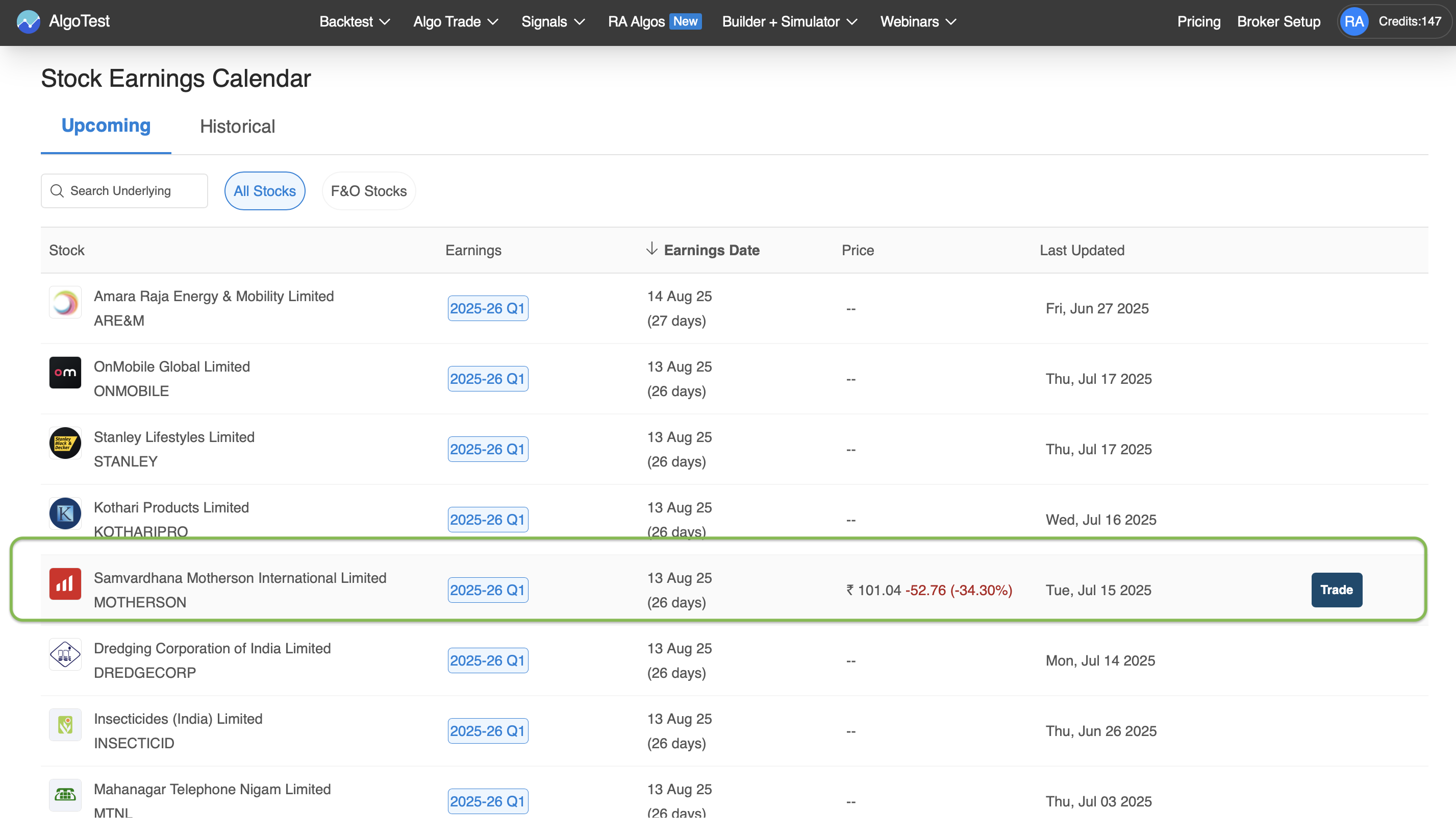
Task: Focus the Search Underlying field
Action: [x=124, y=191]
